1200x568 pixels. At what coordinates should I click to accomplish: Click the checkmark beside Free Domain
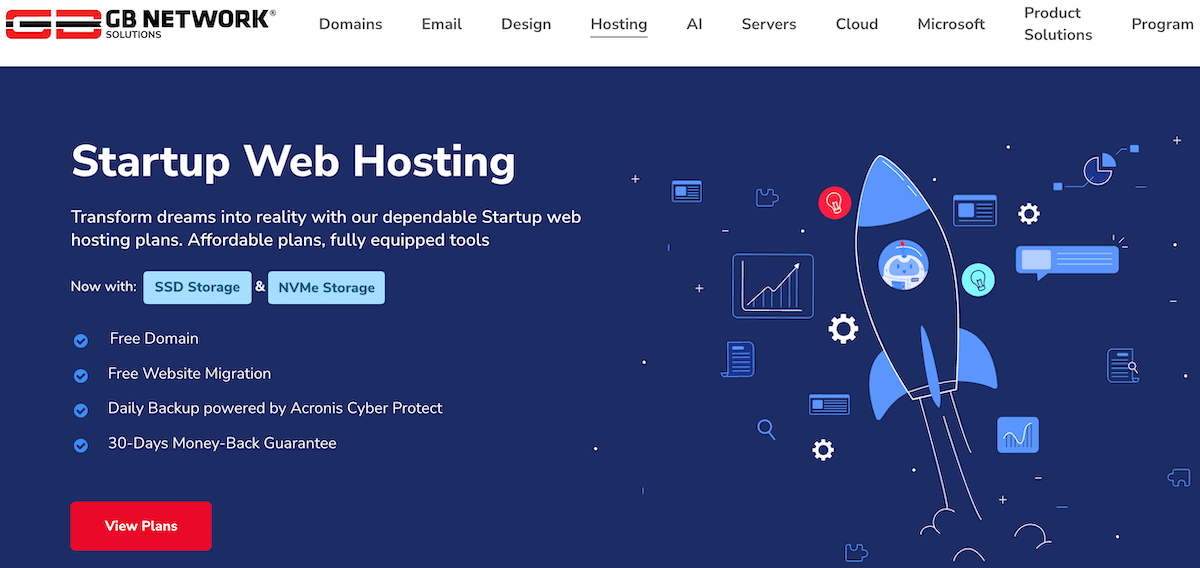[81, 341]
